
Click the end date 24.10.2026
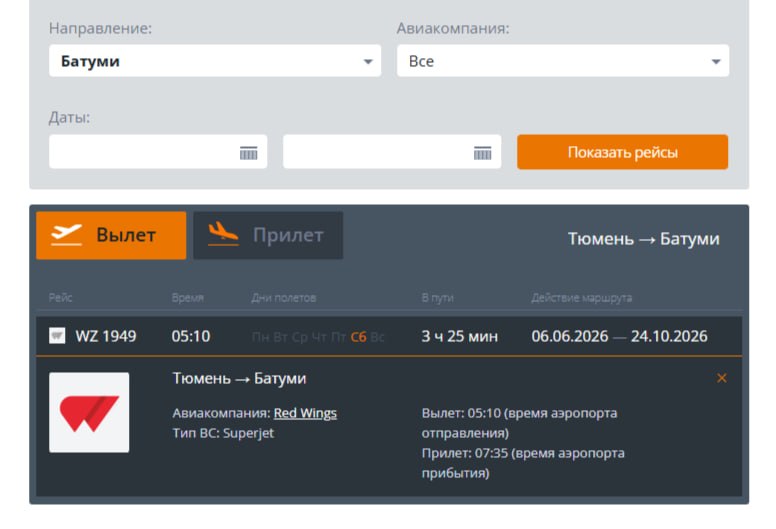click(x=669, y=337)
